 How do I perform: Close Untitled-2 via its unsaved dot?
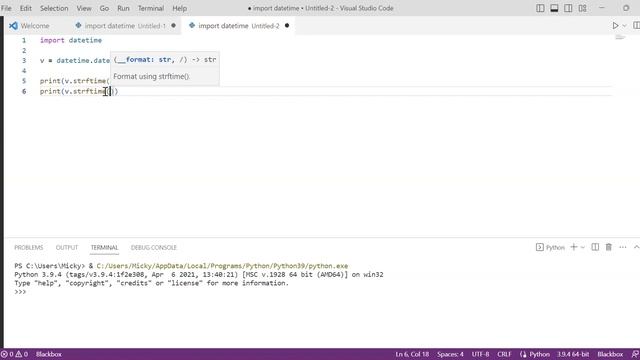287,26
